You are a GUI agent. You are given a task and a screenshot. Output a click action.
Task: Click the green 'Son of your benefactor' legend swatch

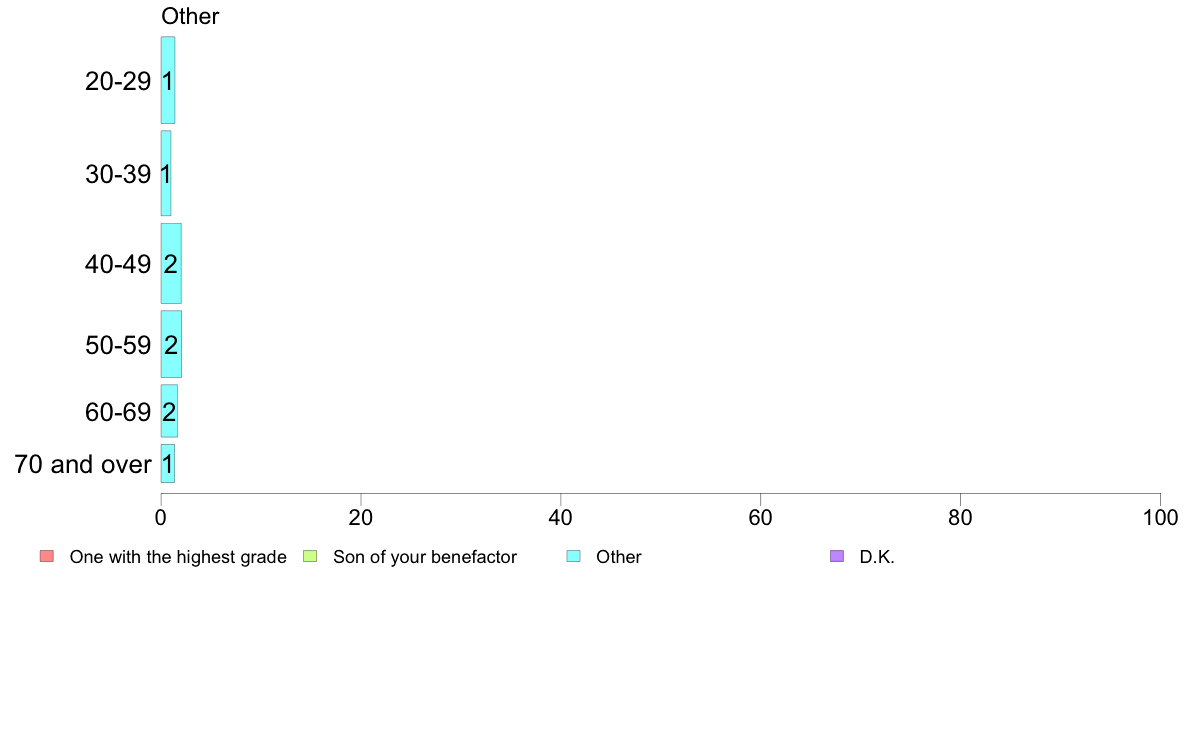[x=310, y=557]
